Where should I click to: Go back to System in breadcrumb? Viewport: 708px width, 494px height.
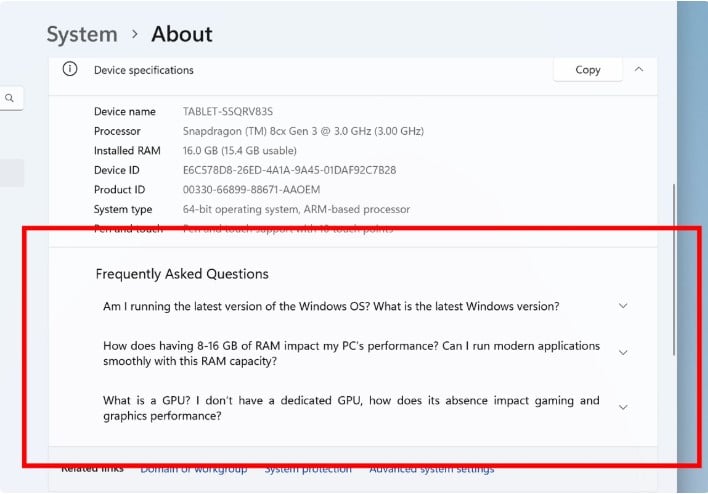click(x=82, y=34)
